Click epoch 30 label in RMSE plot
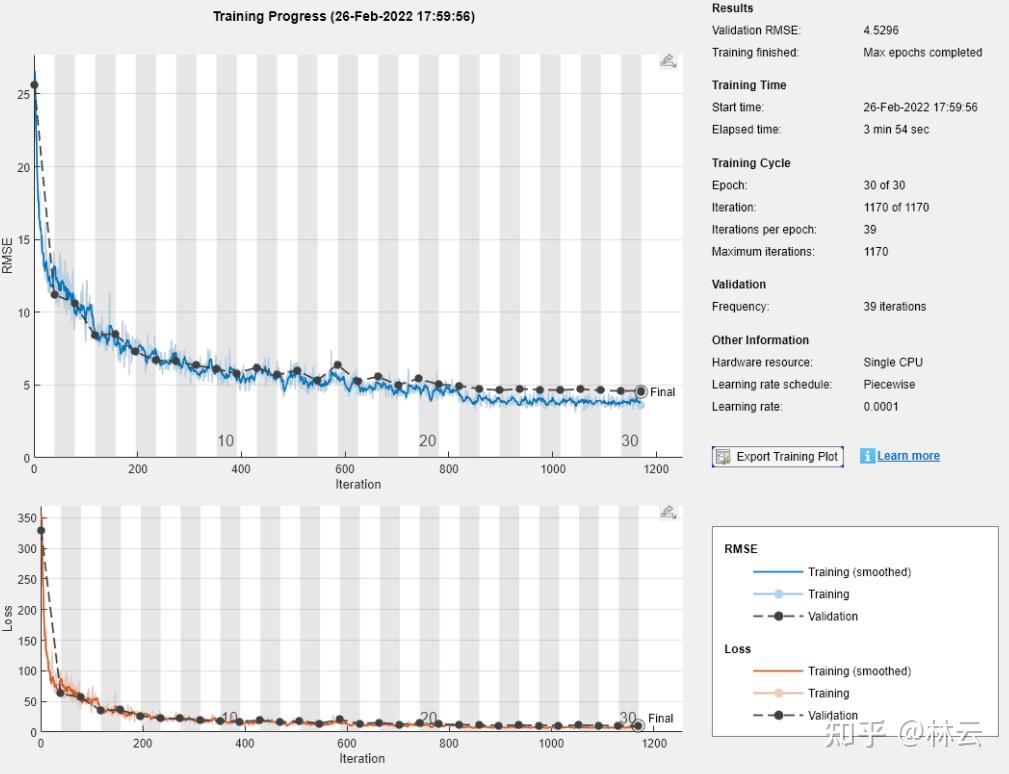 click(629, 441)
